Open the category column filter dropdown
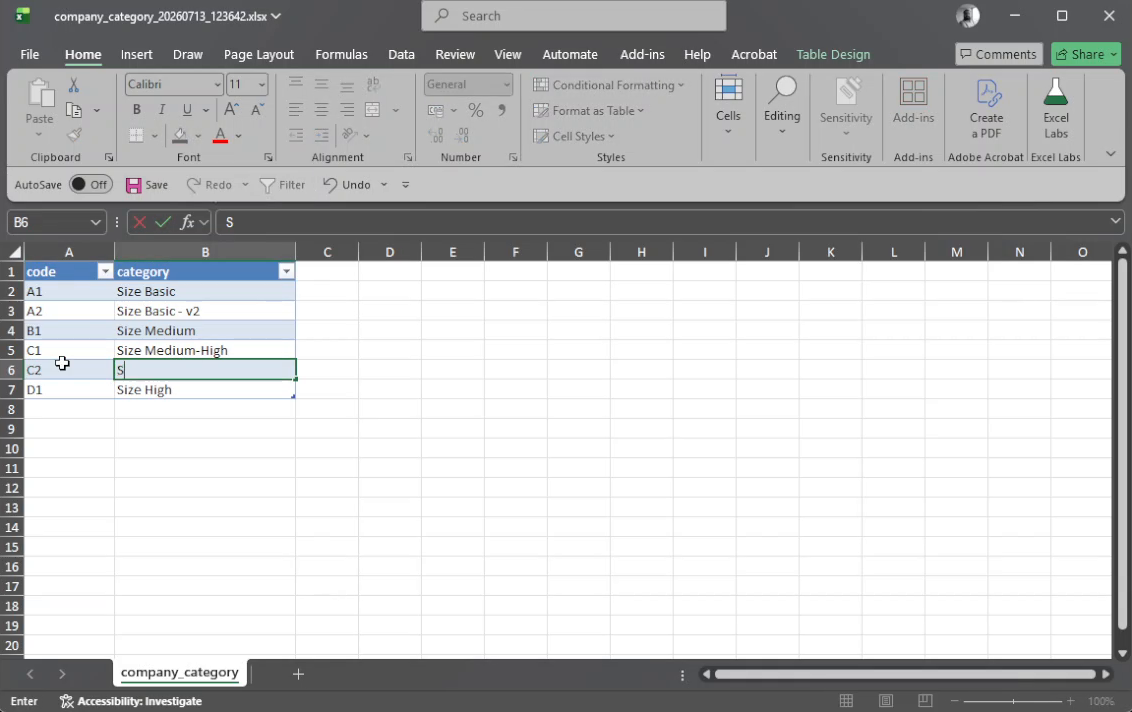 [x=287, y=272]
